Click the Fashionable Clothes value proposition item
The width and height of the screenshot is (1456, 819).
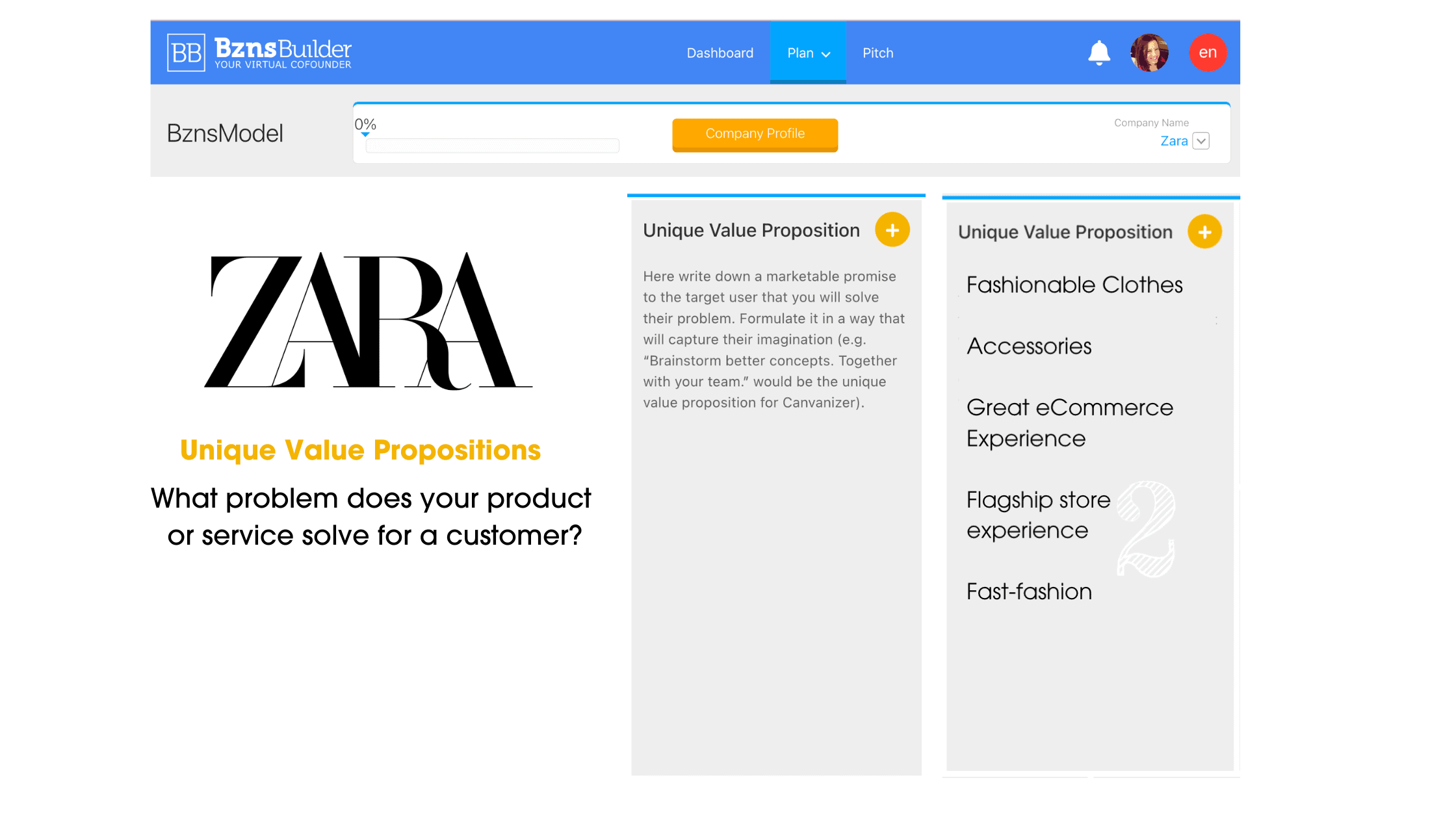pyautogui.click(x=1074, y=285)
